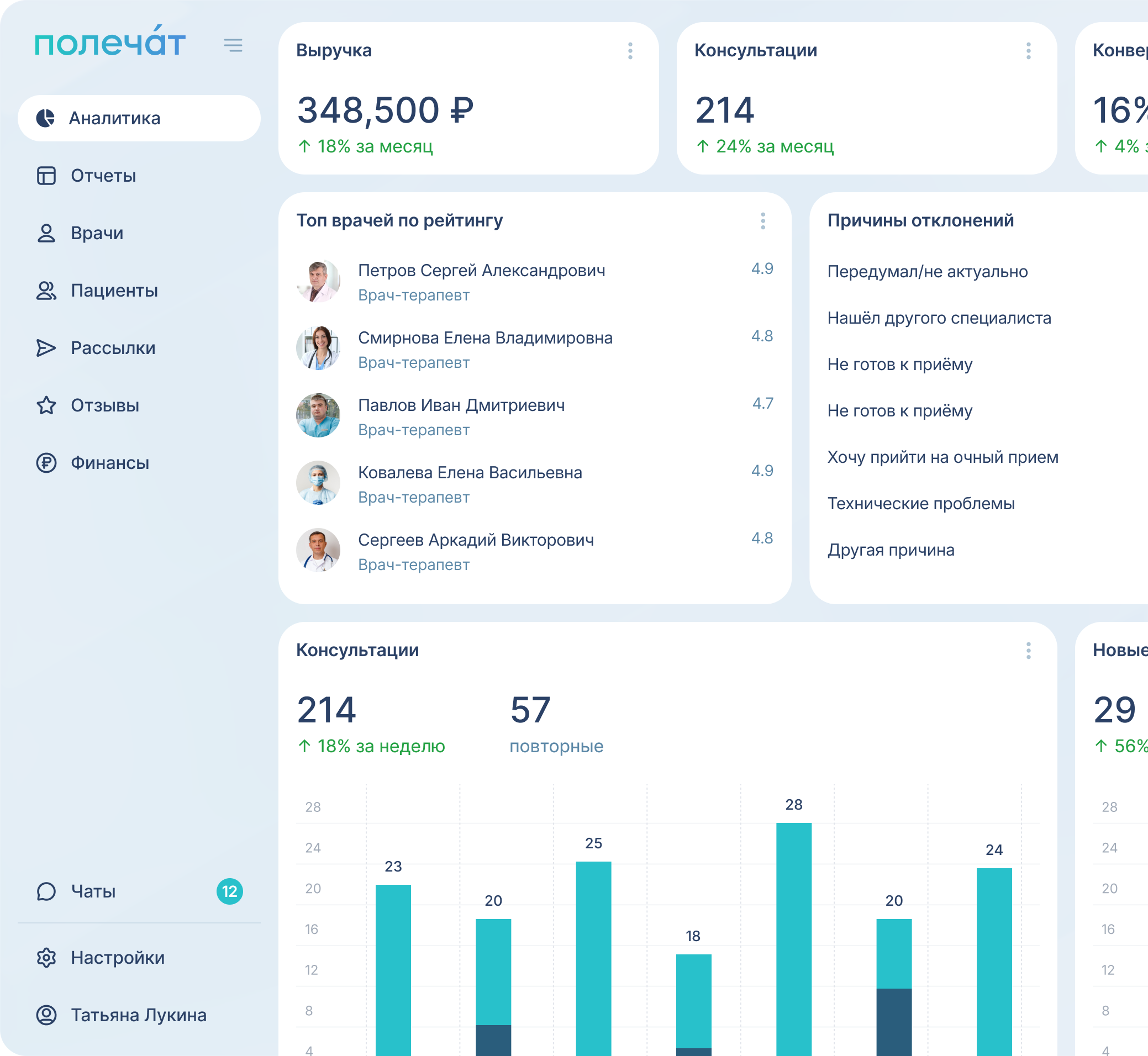The height and width of the screenshot is (1056, 1148).
Task: Open Отзывы section
Action: coord(139,405)
